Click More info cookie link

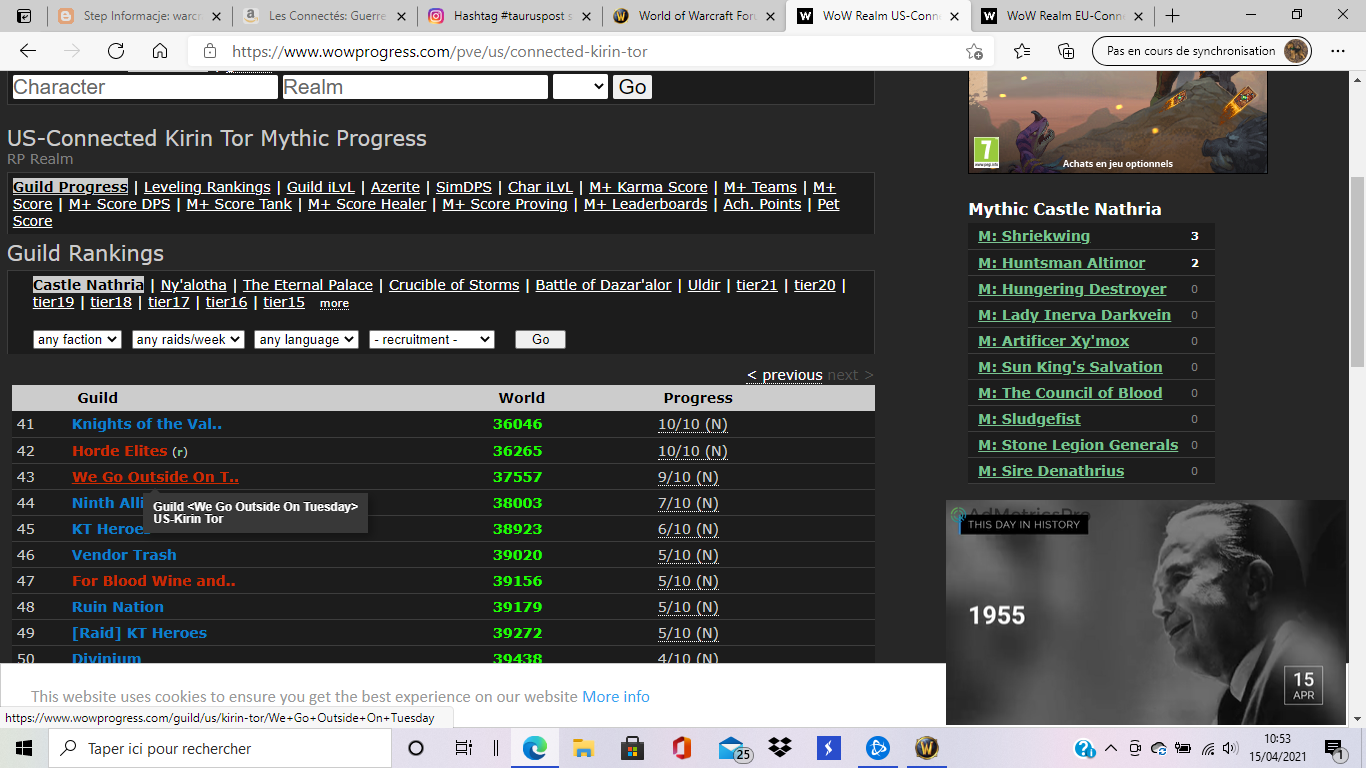click(616, 697)
